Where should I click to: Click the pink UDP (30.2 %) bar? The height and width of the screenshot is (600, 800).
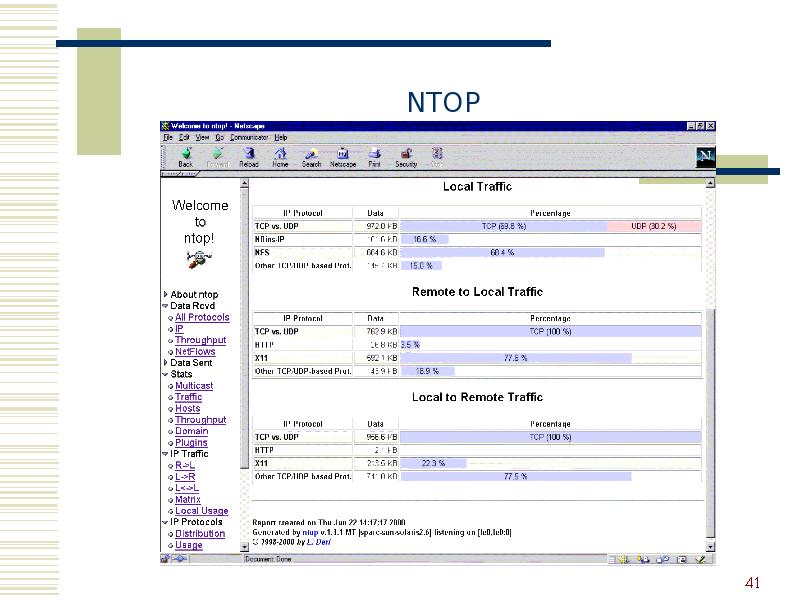653,226
